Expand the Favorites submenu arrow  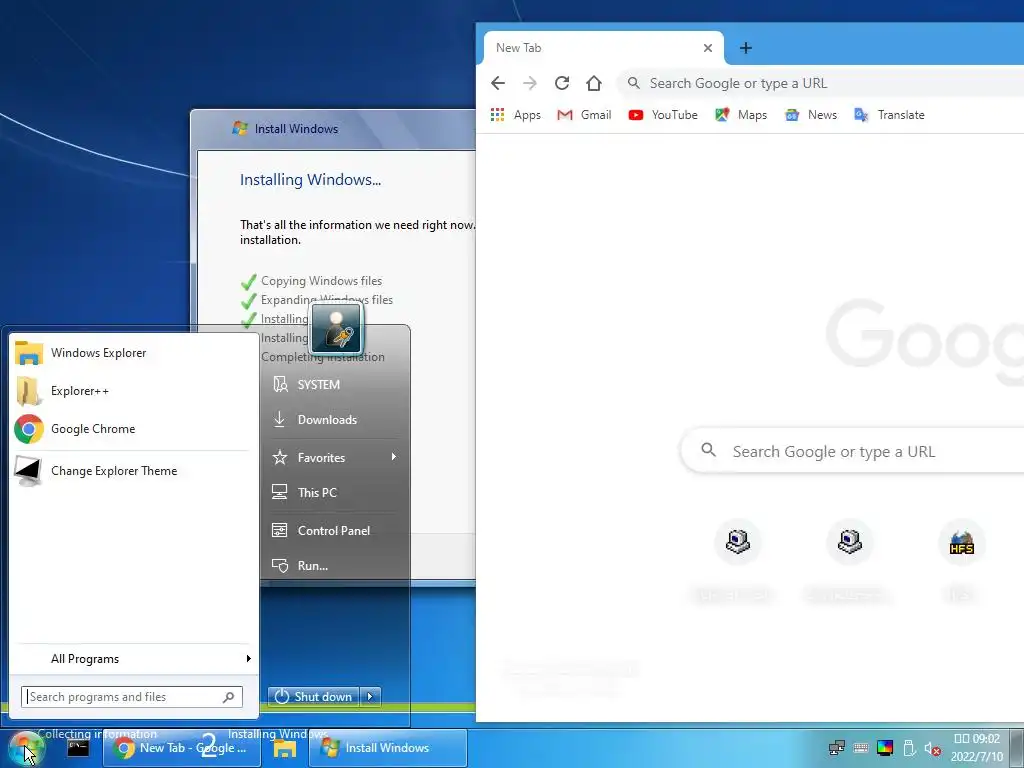394,457
